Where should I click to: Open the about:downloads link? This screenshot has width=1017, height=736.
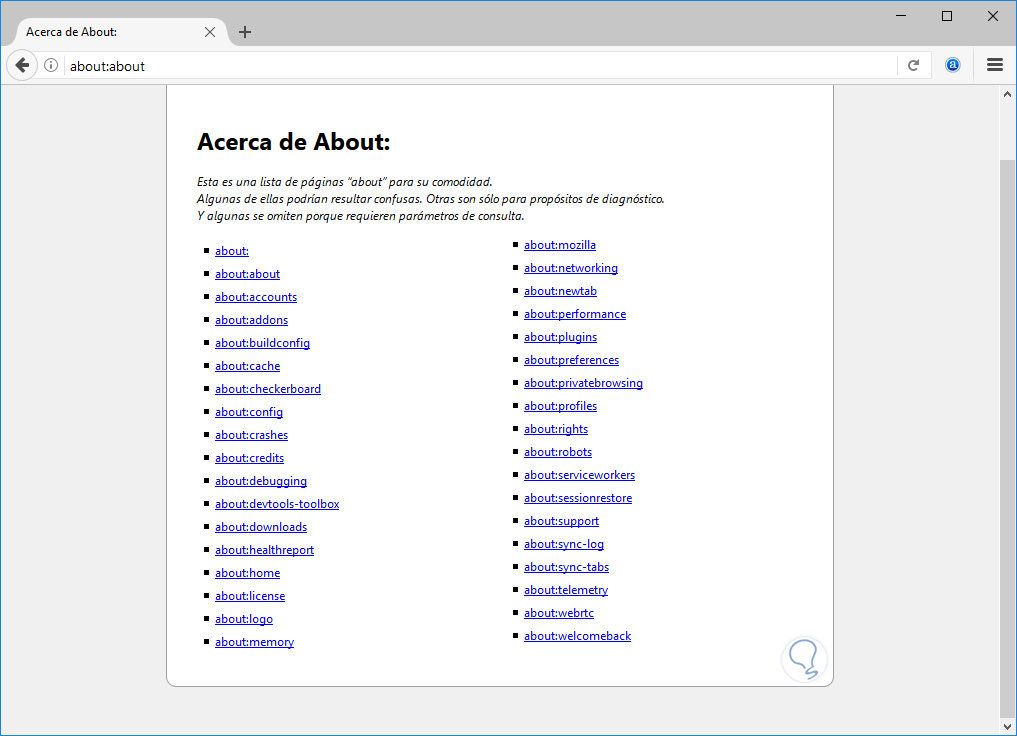point(261,527)
